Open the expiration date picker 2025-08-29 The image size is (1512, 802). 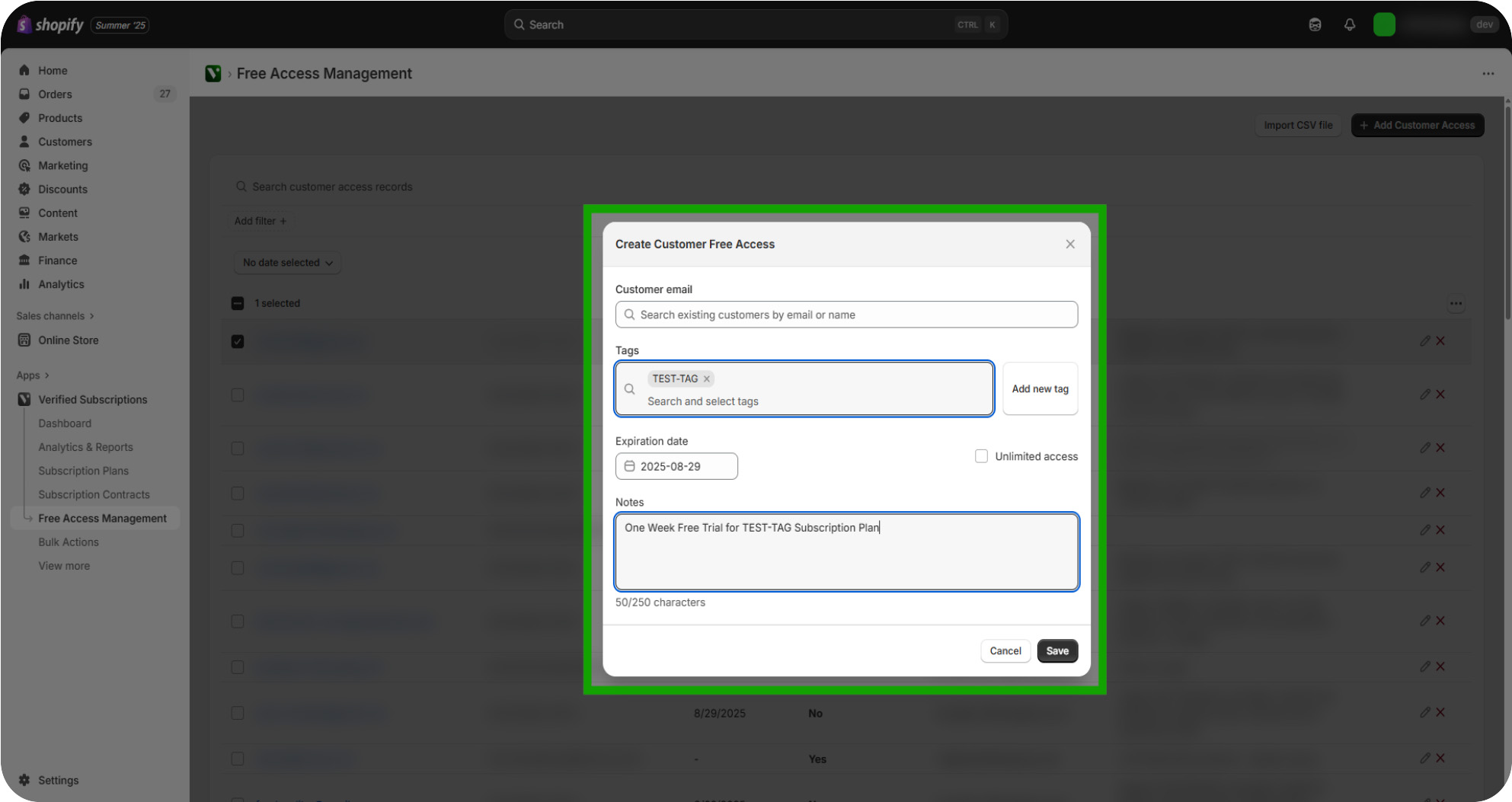(676, 466)
